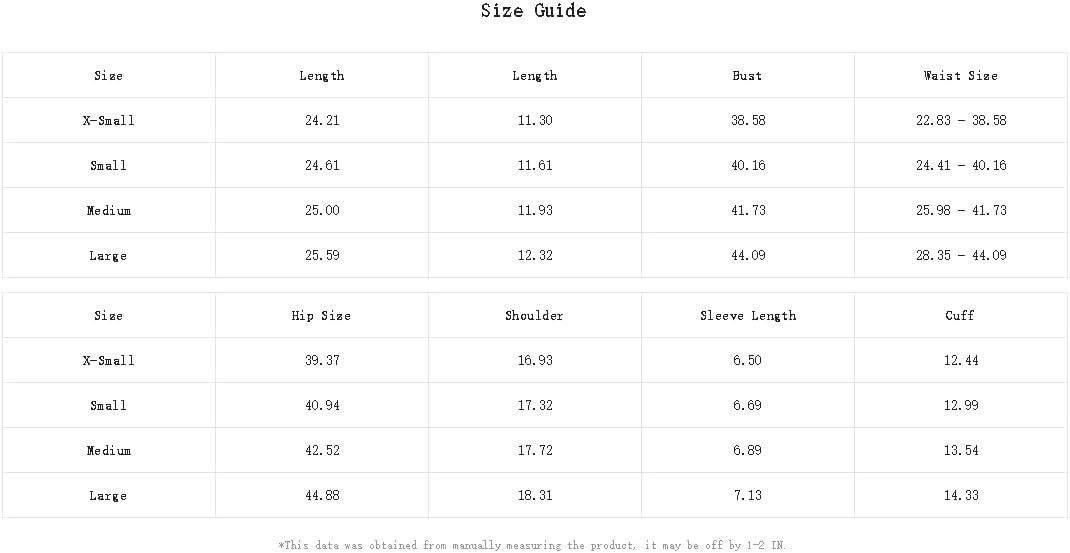Select the Sleeve Length column header
Image resolution: width=1070 pixels, height=553 pixels.
[748, 316]
